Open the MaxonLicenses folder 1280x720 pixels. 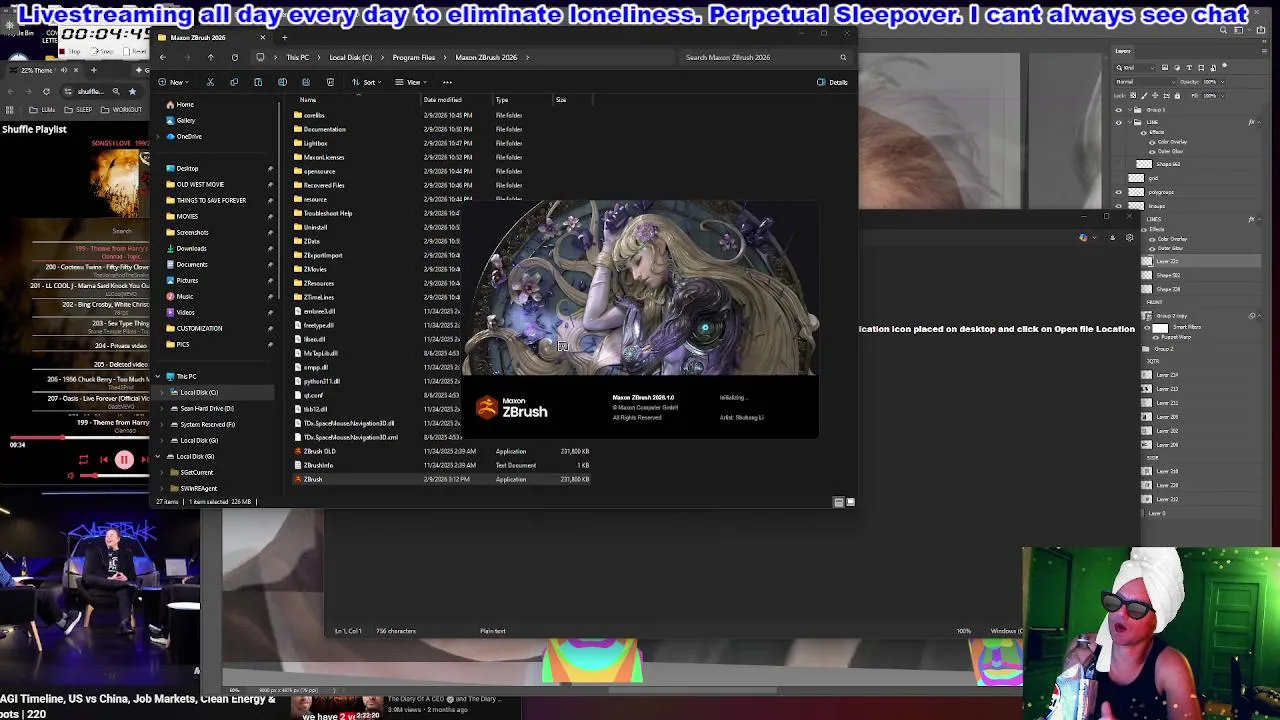323,157
